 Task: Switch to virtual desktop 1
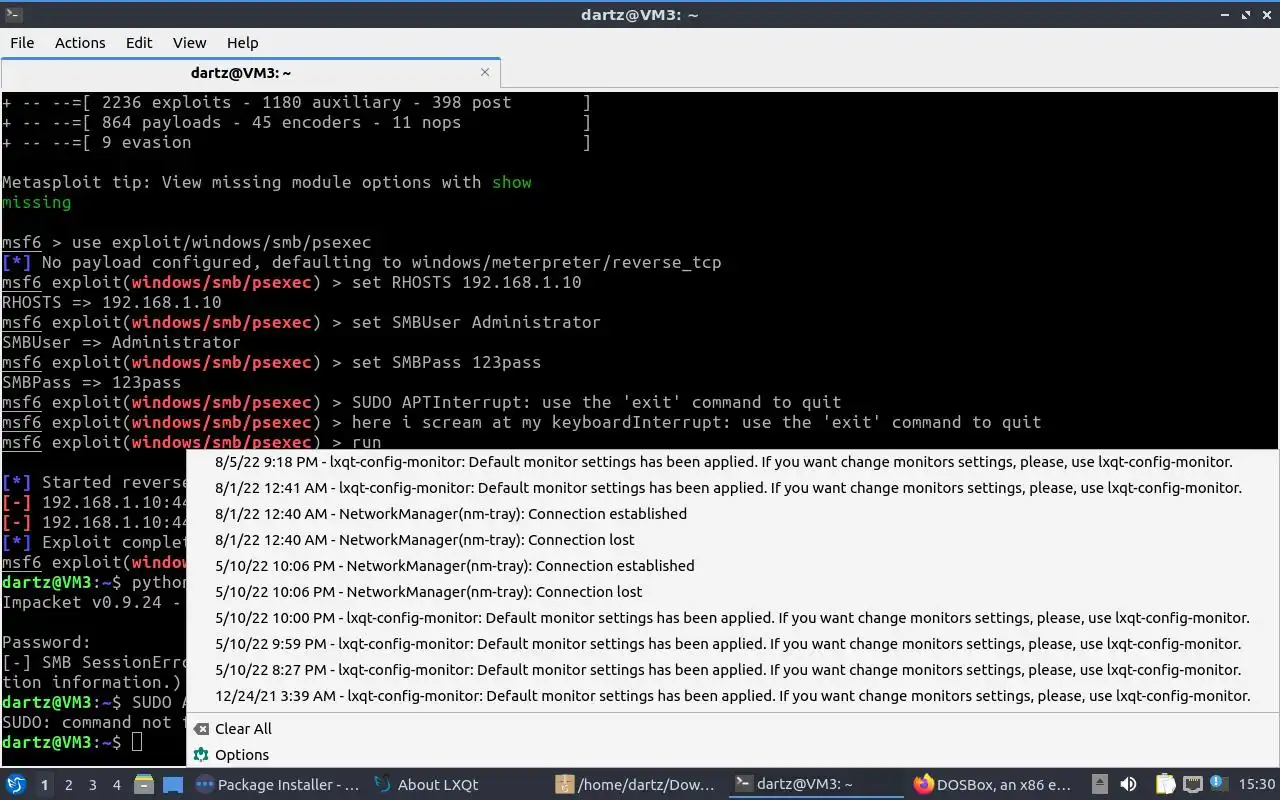(44, 785)
